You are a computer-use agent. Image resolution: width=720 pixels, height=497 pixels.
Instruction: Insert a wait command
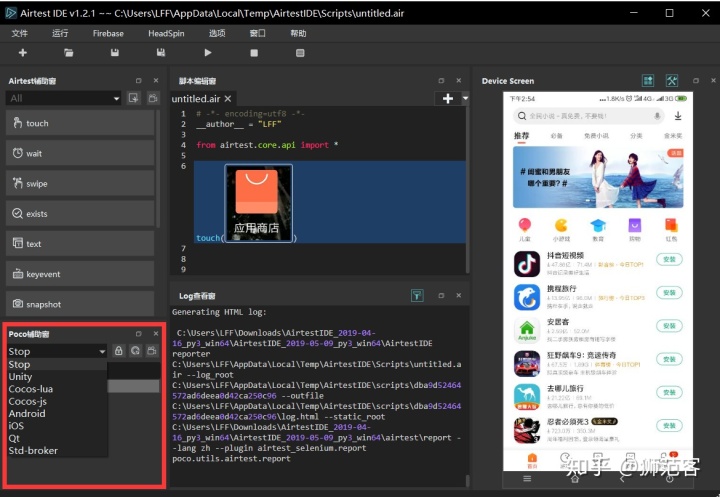80,153
